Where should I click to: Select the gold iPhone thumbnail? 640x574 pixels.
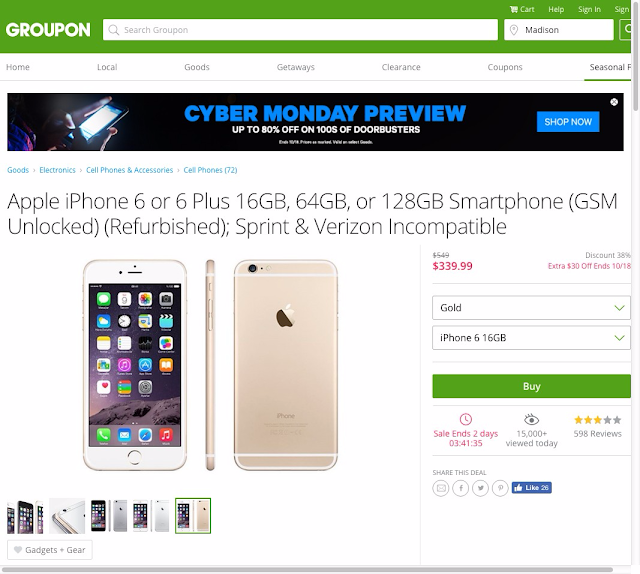coord(193,516)
